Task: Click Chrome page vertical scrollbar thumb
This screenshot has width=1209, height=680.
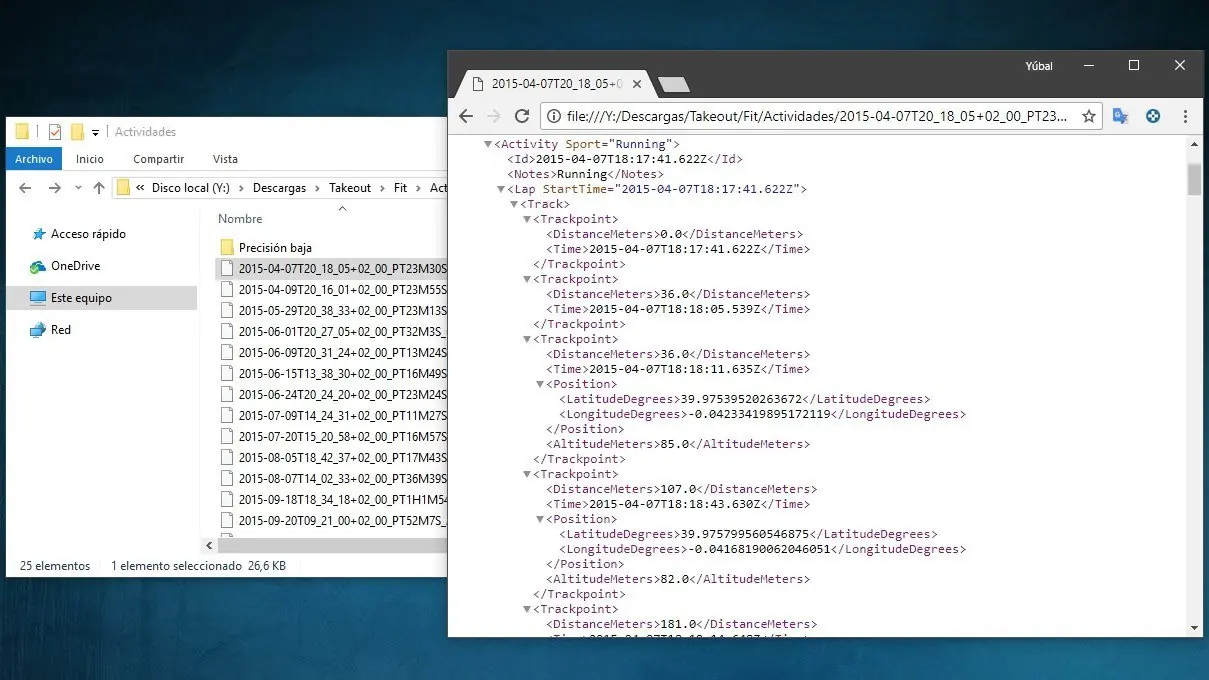Action: [1194, 179]
